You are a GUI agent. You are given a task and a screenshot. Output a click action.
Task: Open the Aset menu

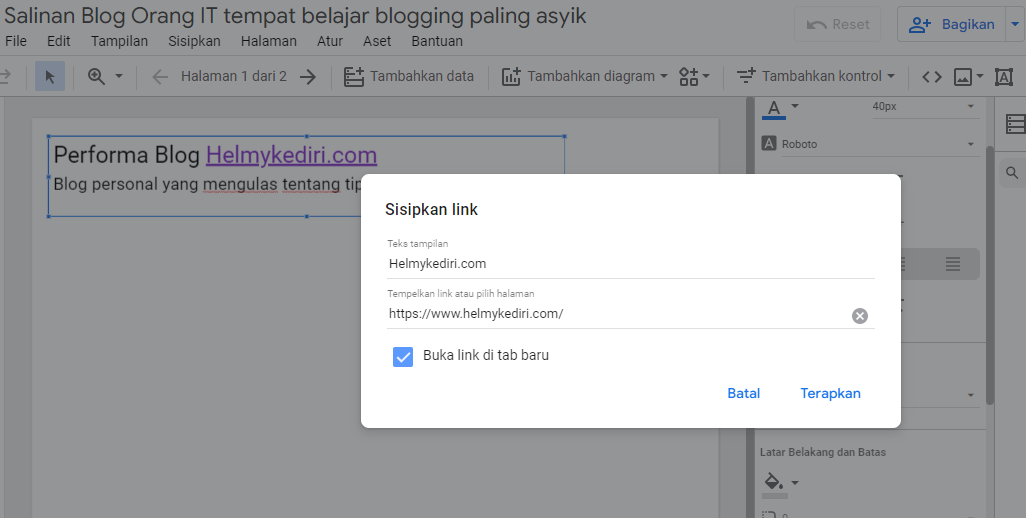(x=377, y=41)
